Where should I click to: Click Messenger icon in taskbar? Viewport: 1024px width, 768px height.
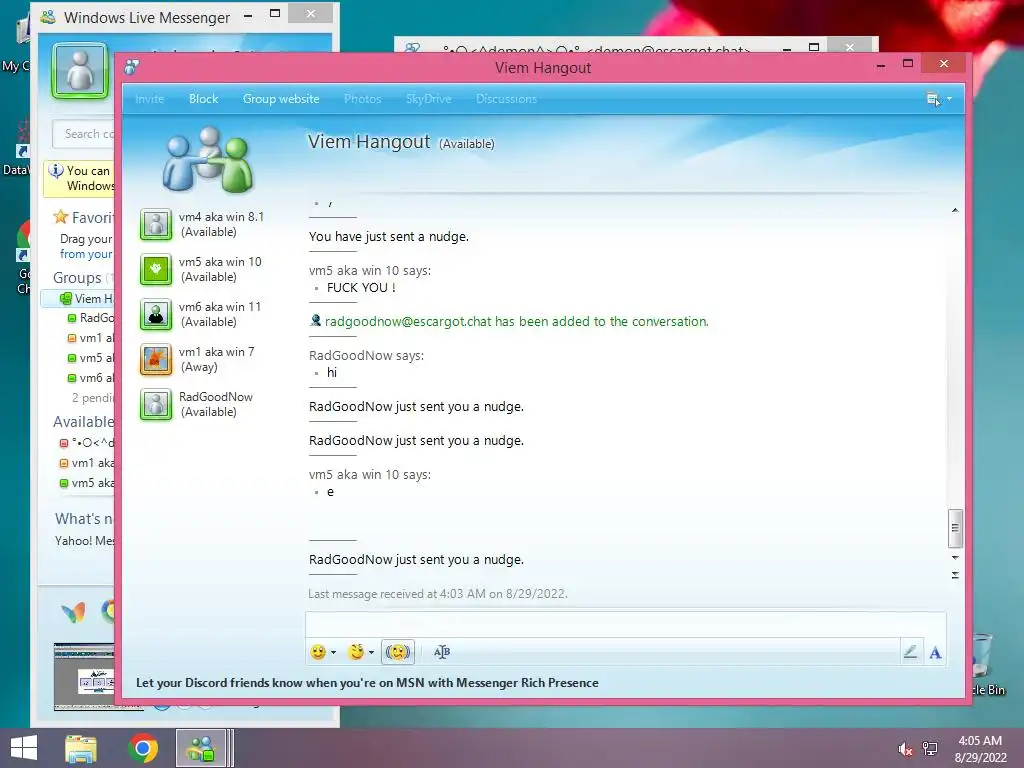tap(201, 748)
